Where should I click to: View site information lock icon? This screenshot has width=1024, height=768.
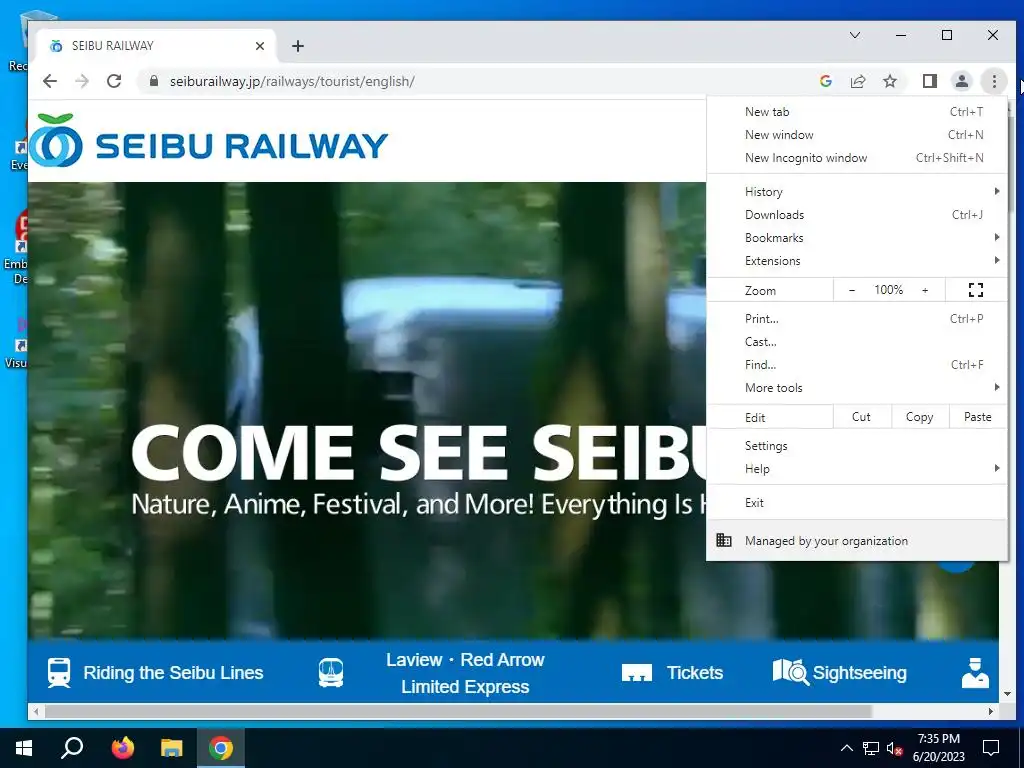tap(153, 81)
